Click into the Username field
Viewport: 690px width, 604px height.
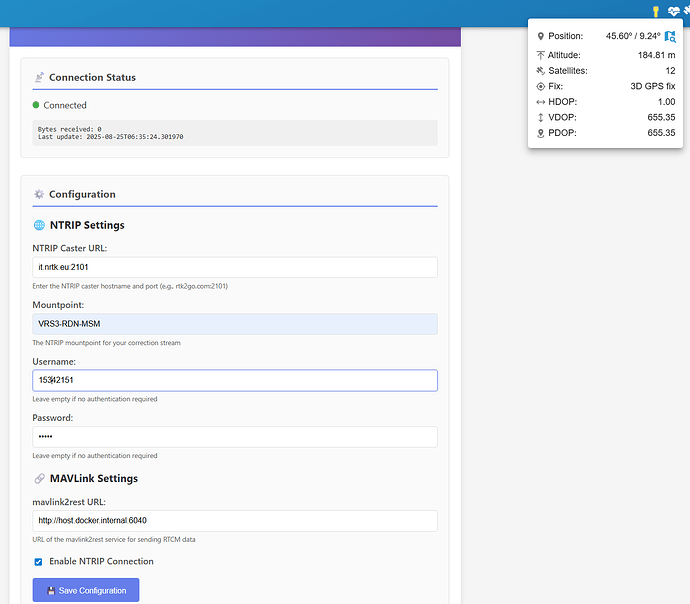[235, 381]
